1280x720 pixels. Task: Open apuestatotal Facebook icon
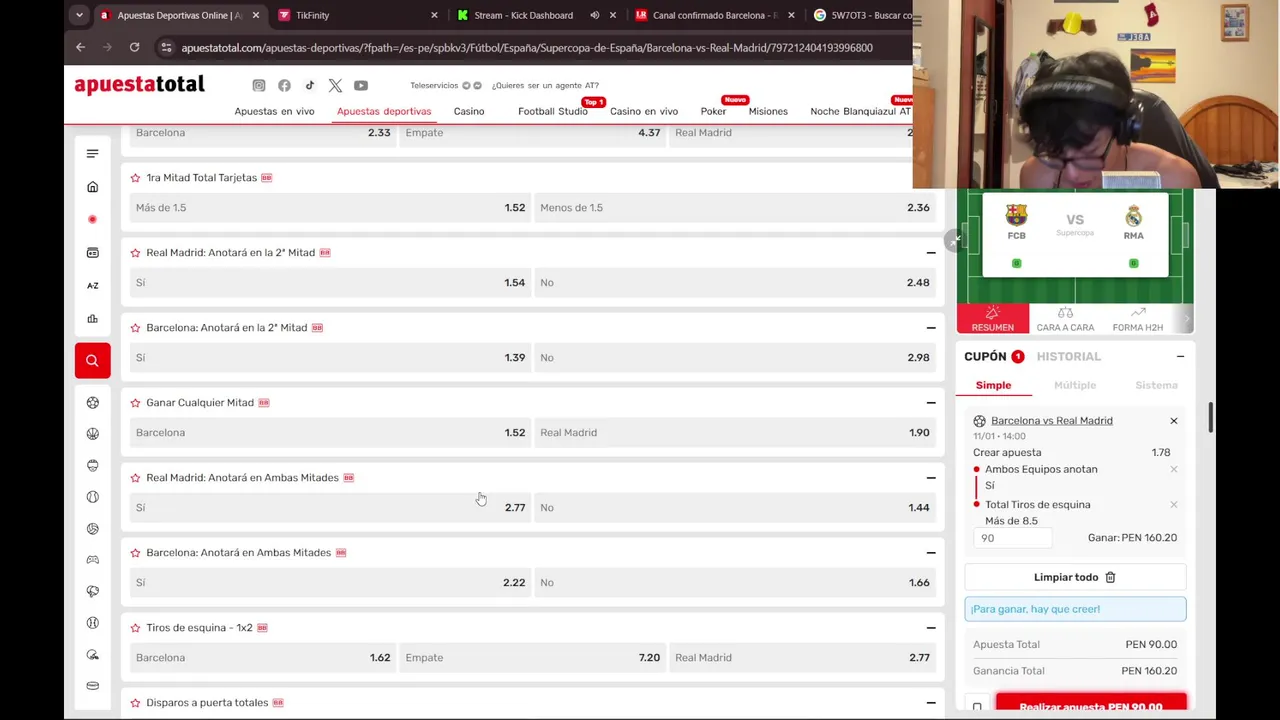(x=284, y=85)
